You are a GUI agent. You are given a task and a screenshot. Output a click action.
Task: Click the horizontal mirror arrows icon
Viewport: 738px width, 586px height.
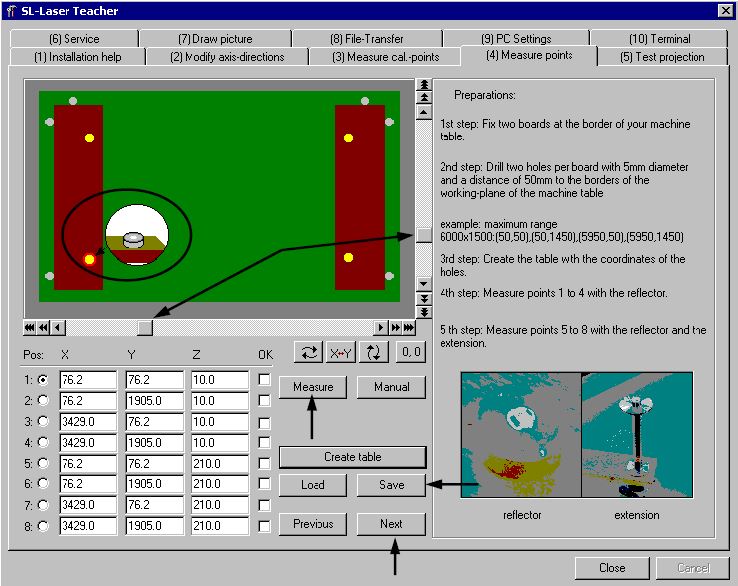pos(308,352)
